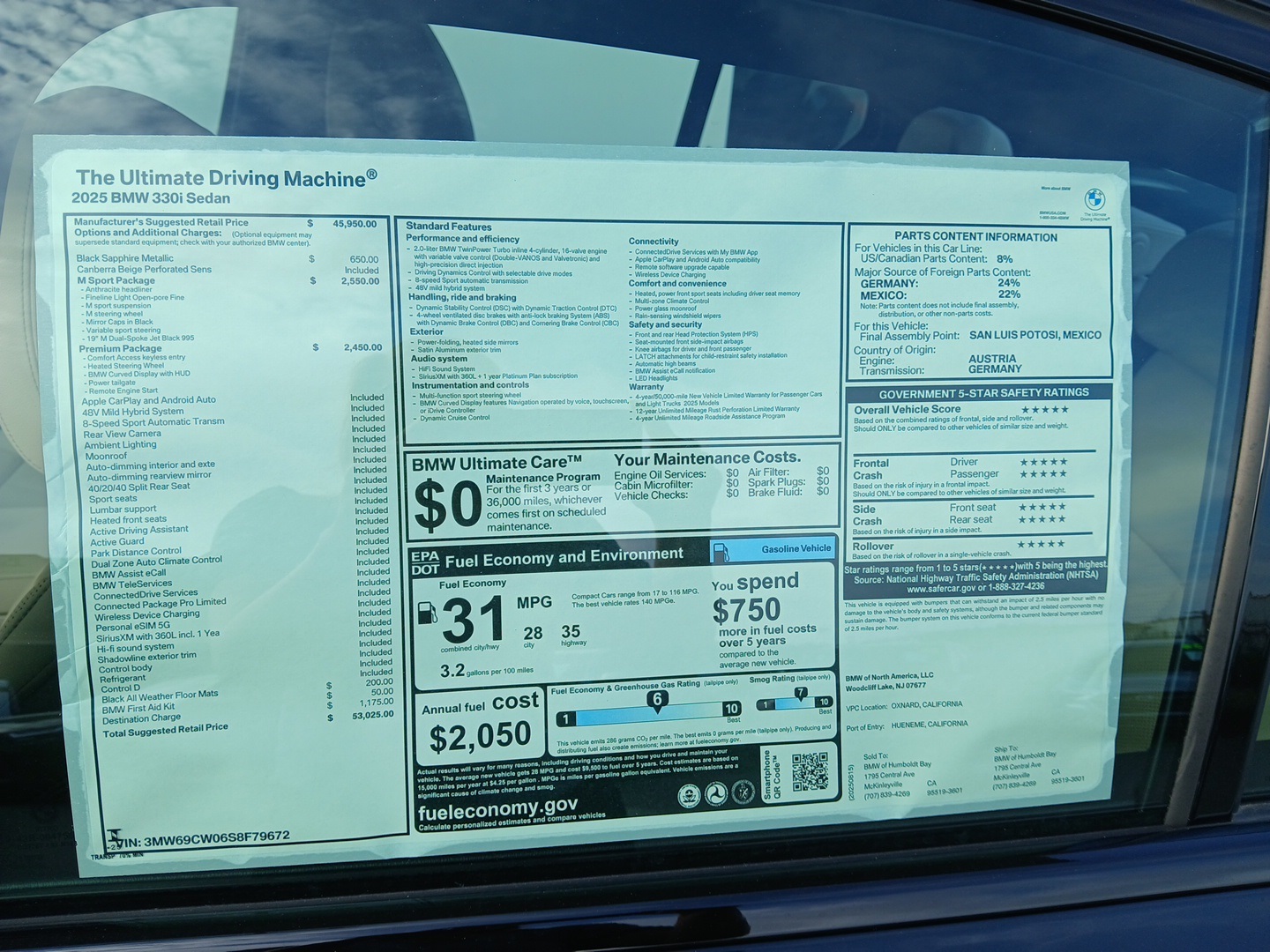Click the smog rating 7 marker
This screenshot has width=1270, height=952.
click(x=800, y=694)
